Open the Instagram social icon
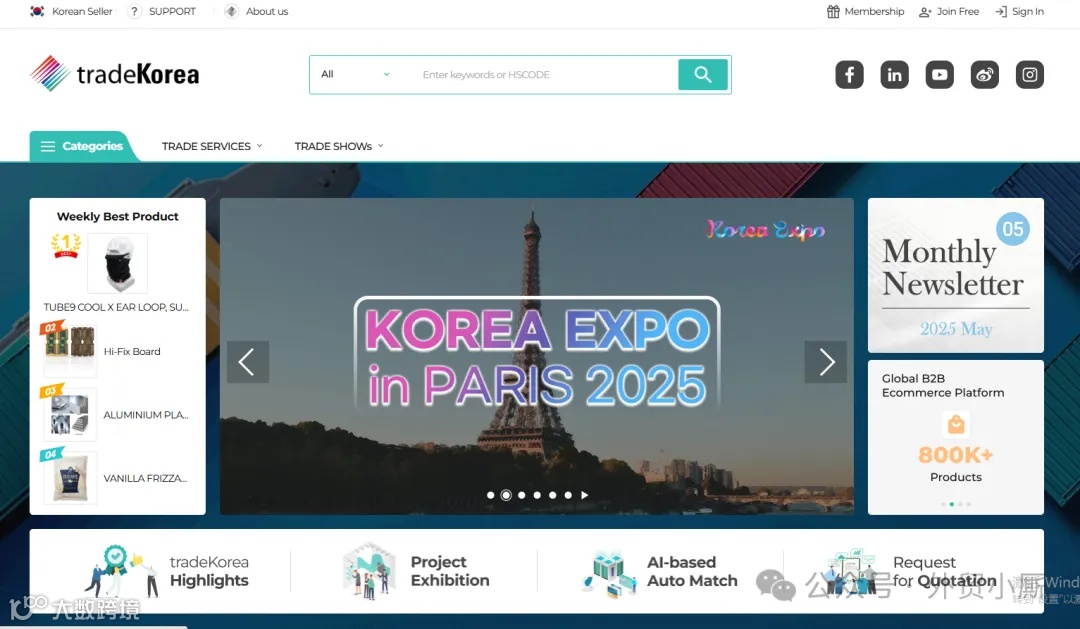The height and width of the screenshot is (629, 1080). pyautogui.click(x=1030, y=74)
